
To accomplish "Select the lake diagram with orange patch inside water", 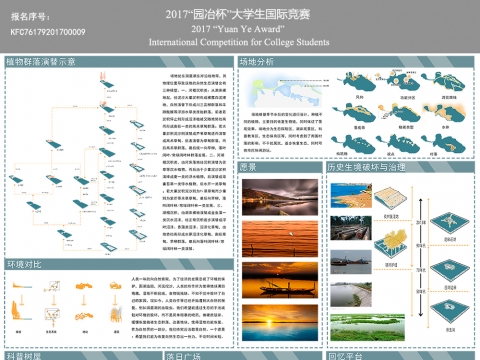I will pos(444,143).
